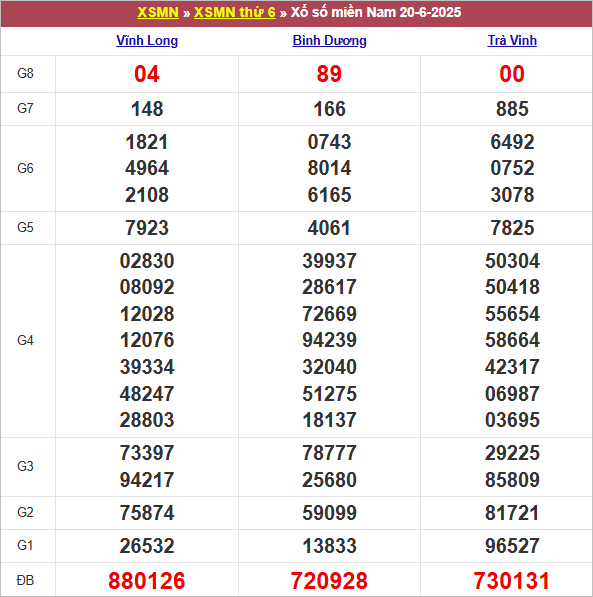Select Trà Vinh special prize 730131

coord(512,581)
